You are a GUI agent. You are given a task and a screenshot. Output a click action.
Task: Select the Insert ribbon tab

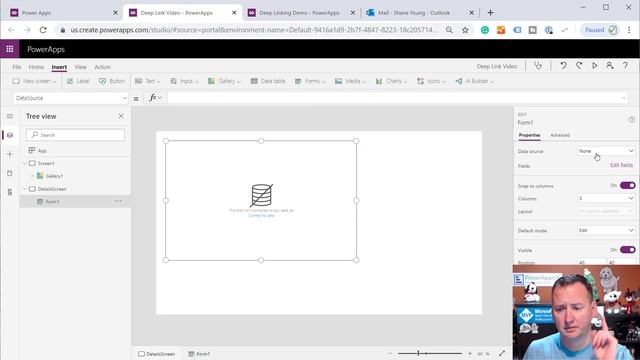tap(59, 67)
